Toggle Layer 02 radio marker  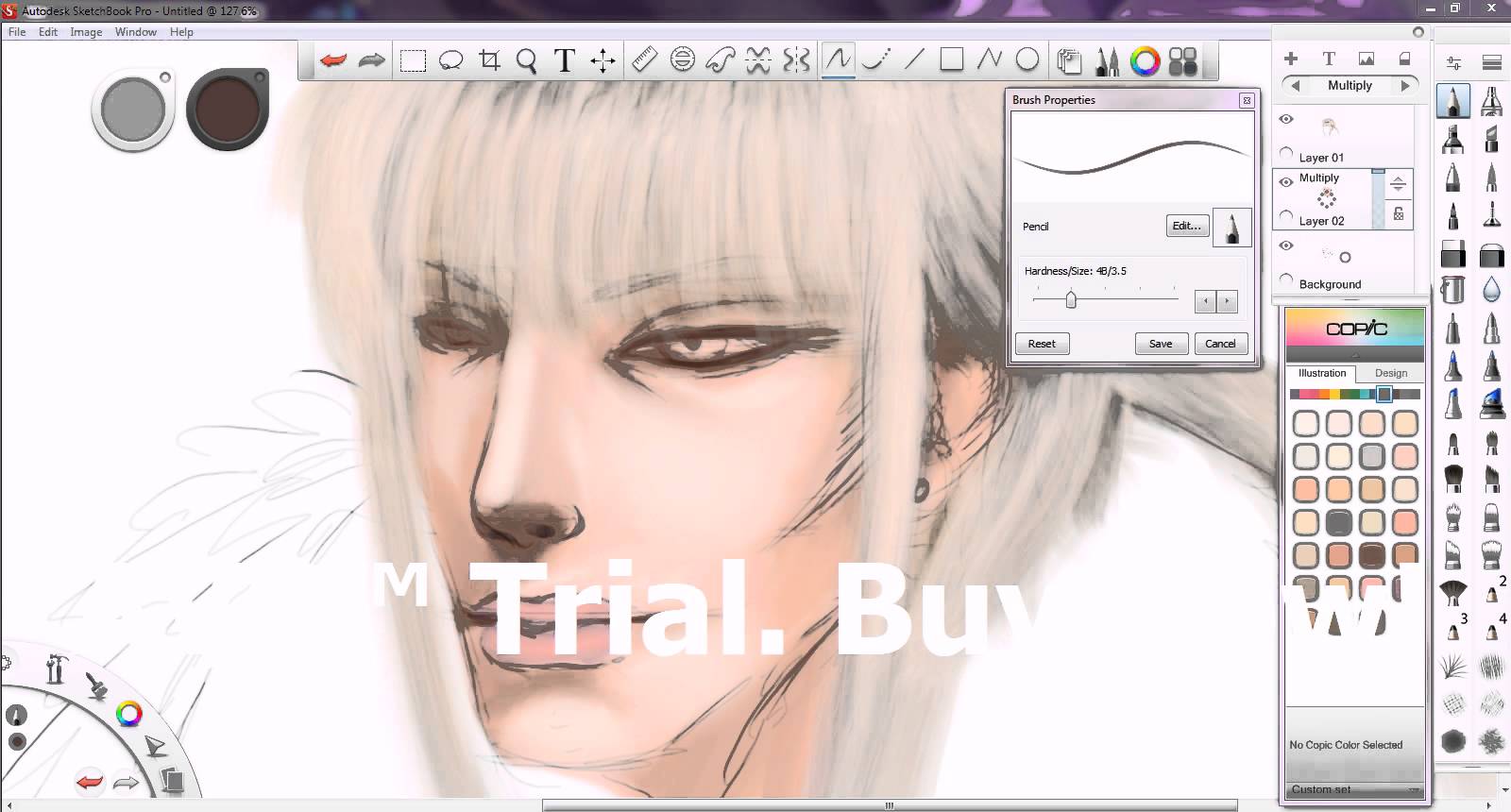(x=1286, y=216)
